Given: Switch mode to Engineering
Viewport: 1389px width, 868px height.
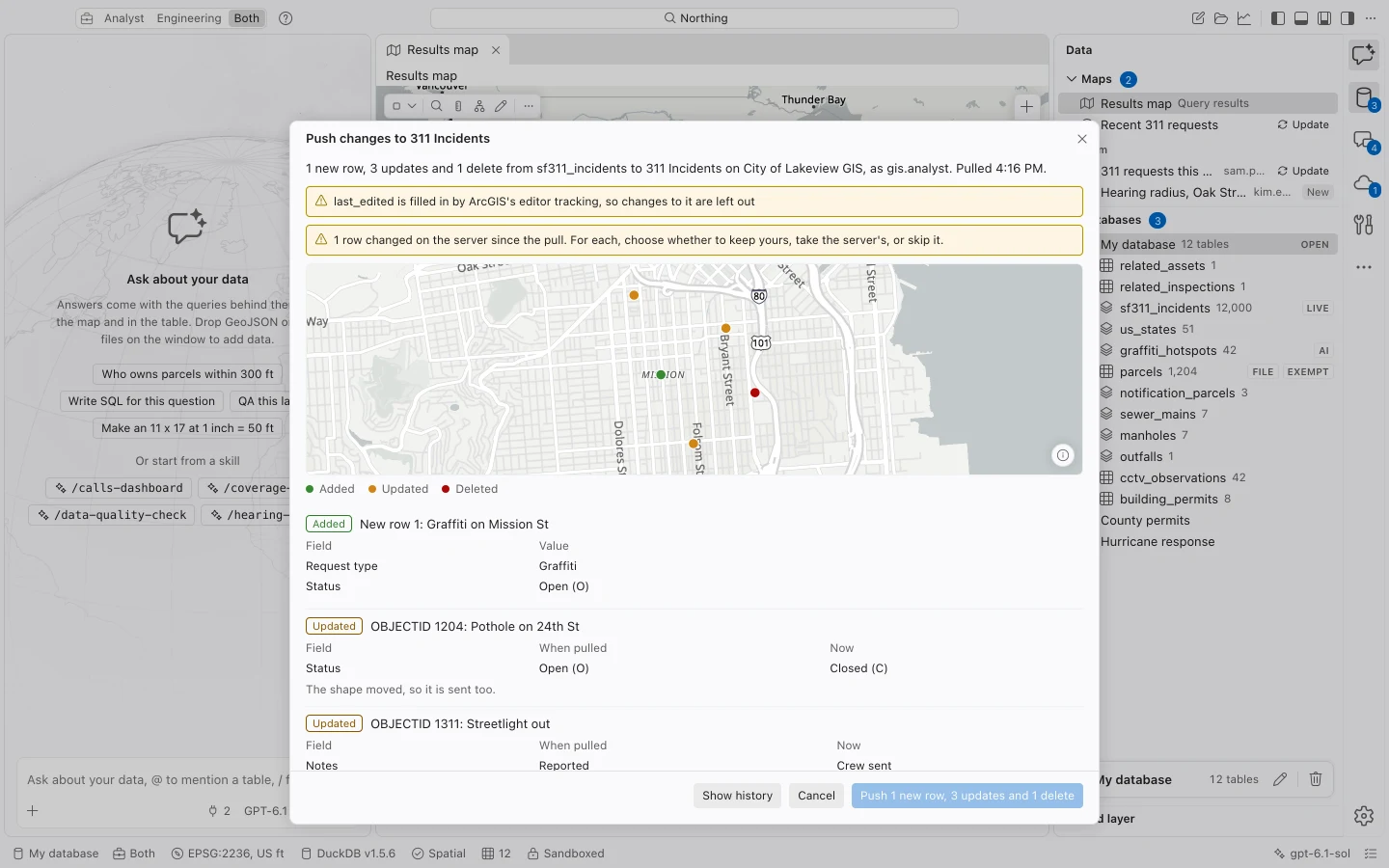Looking at the screenshot, I should pyautogui.click(x=189, y=18).
